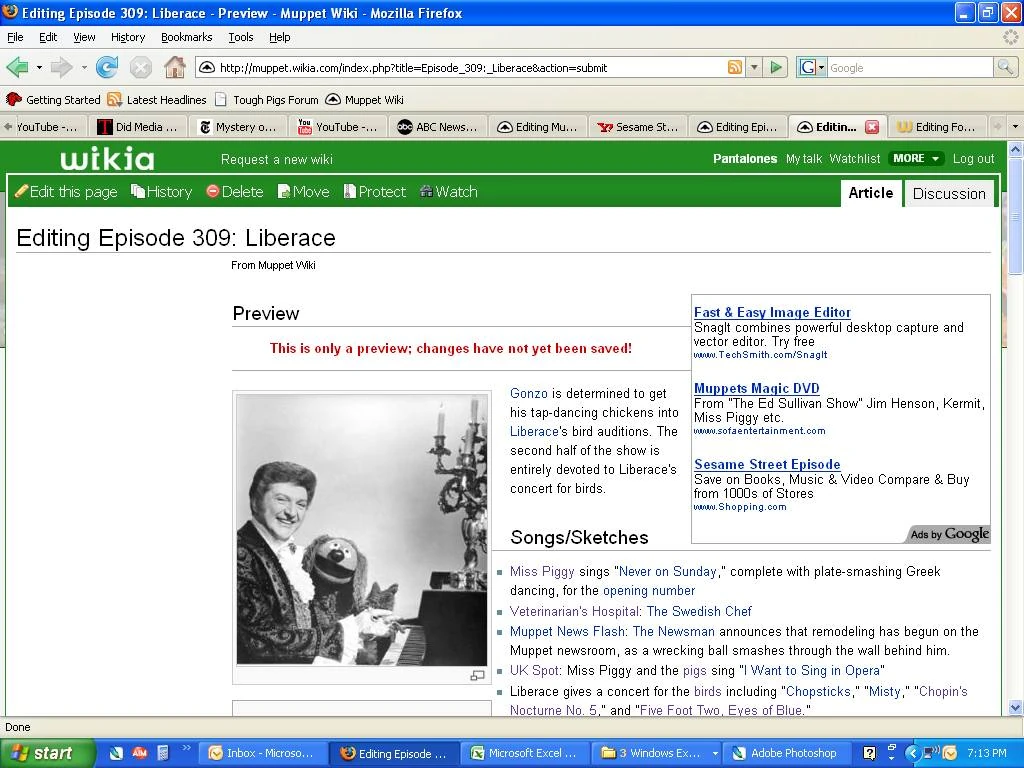Close the active Editin... tab with red X
The height and width of the screenshot is (768, 1024).
click(x=872, y=127)
